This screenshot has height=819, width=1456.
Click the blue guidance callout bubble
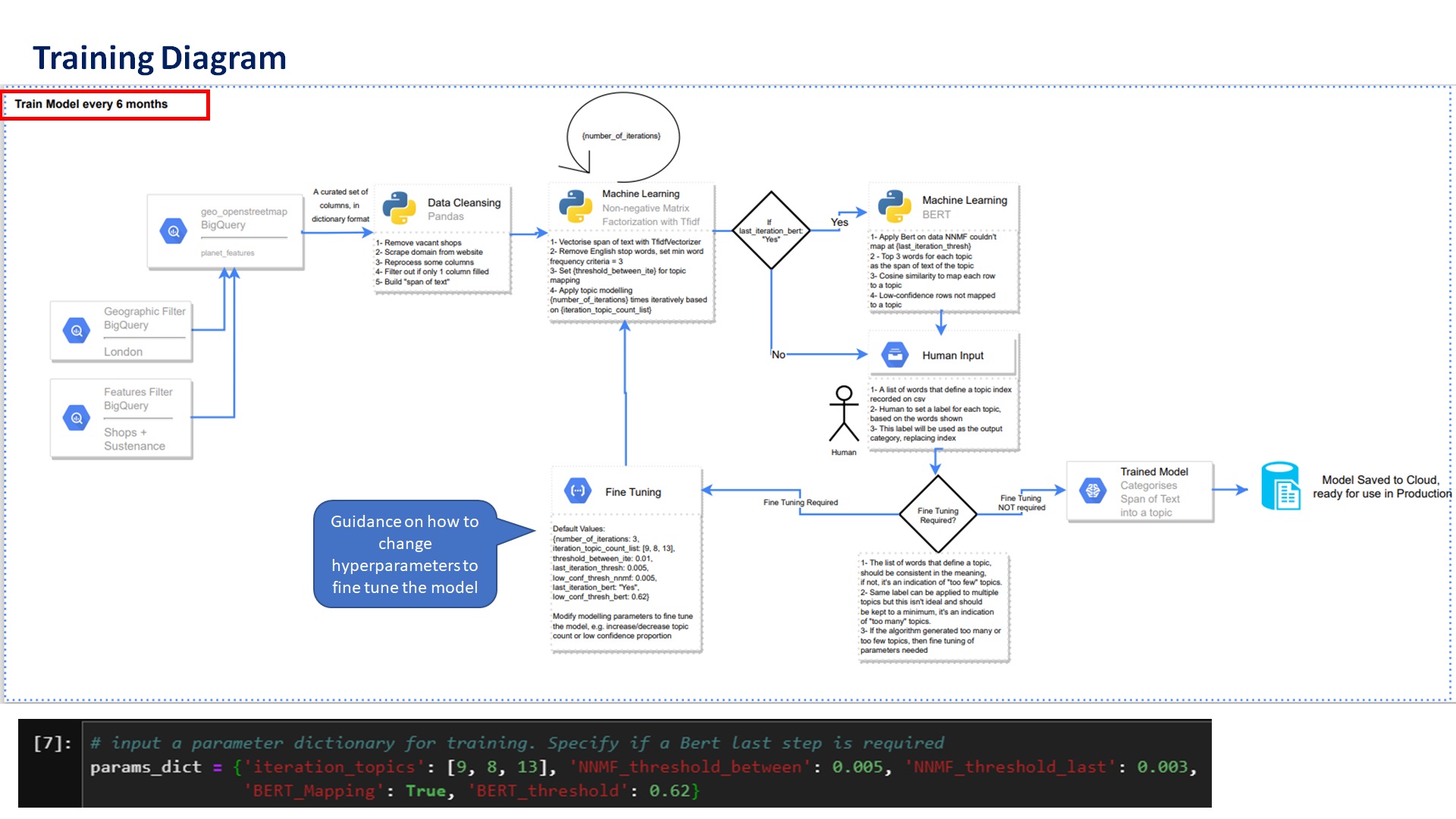(x=405, y=554)
